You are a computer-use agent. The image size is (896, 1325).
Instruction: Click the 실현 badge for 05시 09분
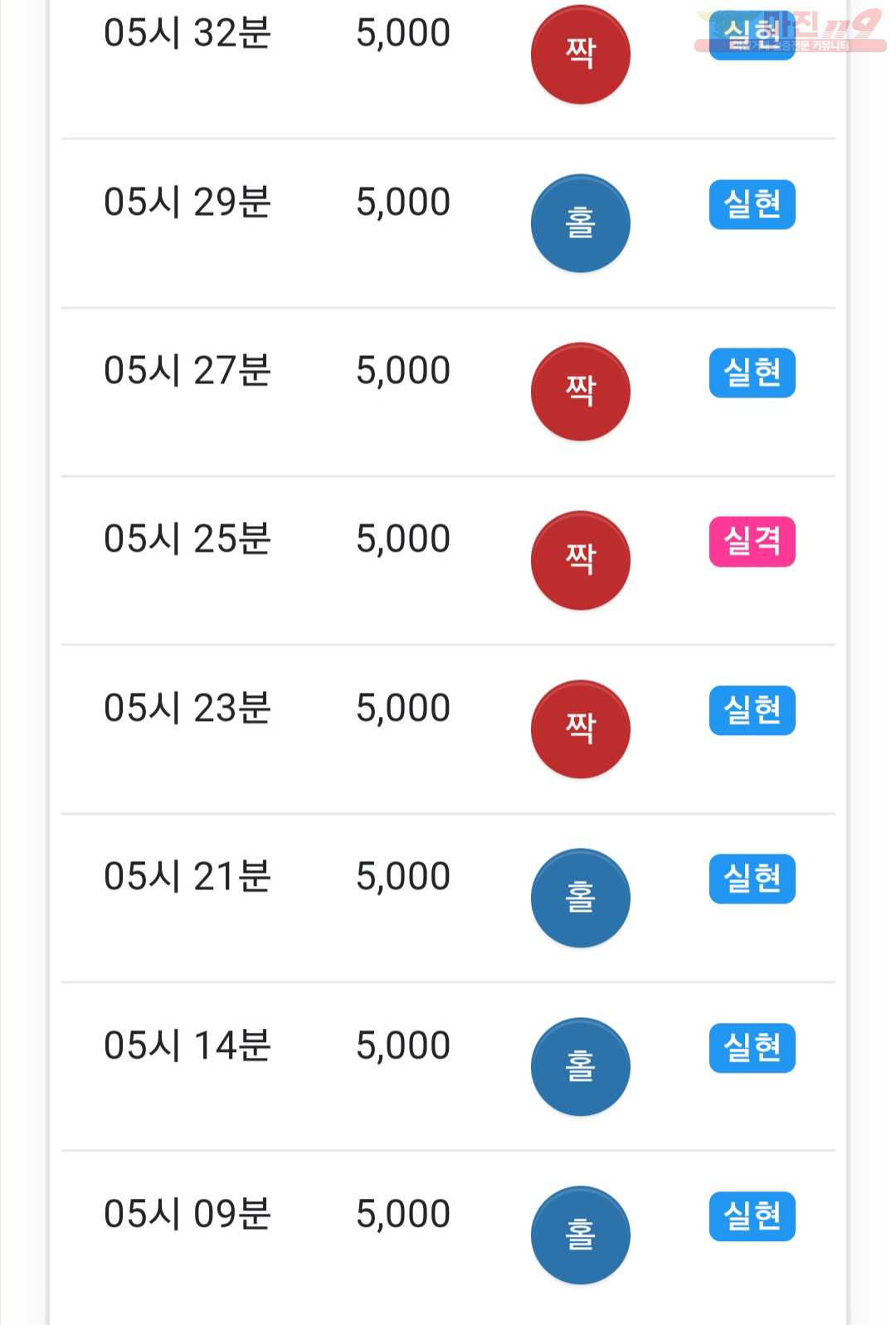click(x=752, y=1216)
